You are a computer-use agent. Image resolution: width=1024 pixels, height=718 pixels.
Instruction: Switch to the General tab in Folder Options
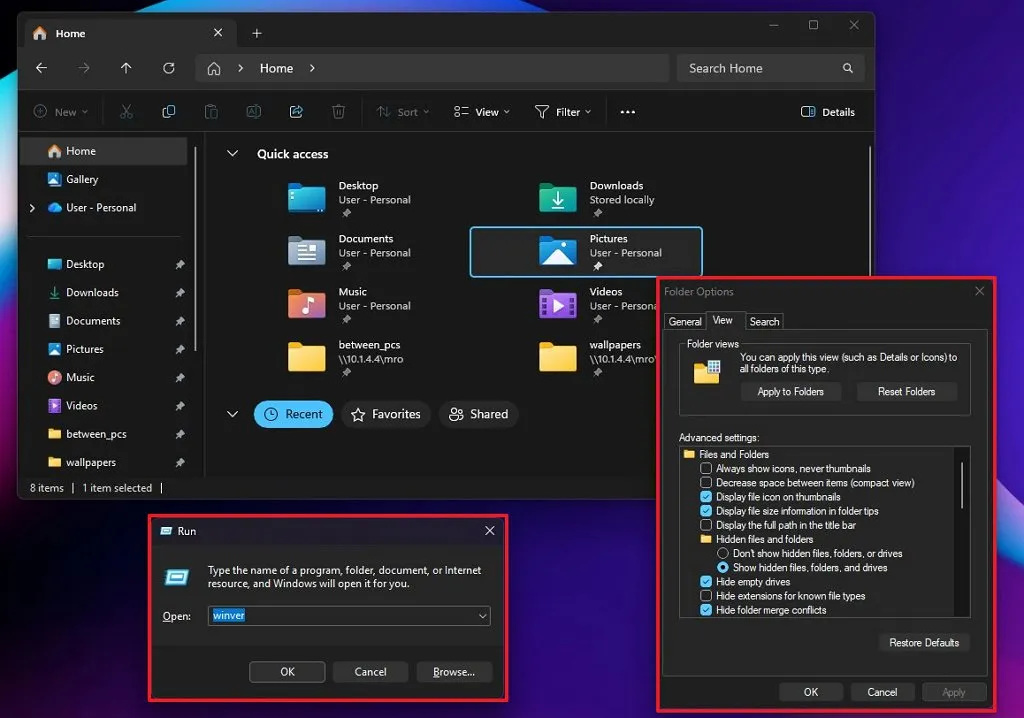(685, 321)
